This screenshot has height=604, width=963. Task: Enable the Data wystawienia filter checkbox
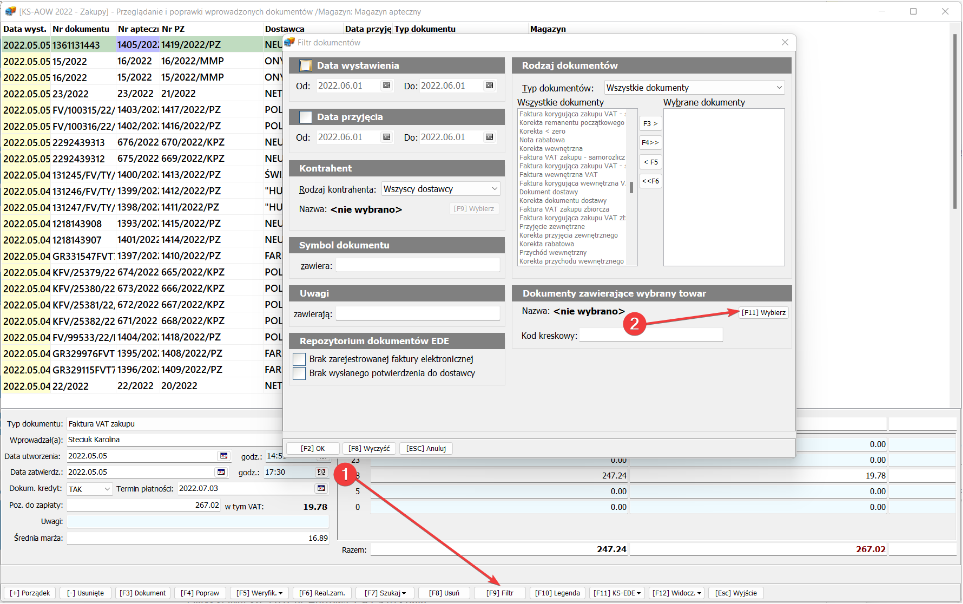(305, 66)
